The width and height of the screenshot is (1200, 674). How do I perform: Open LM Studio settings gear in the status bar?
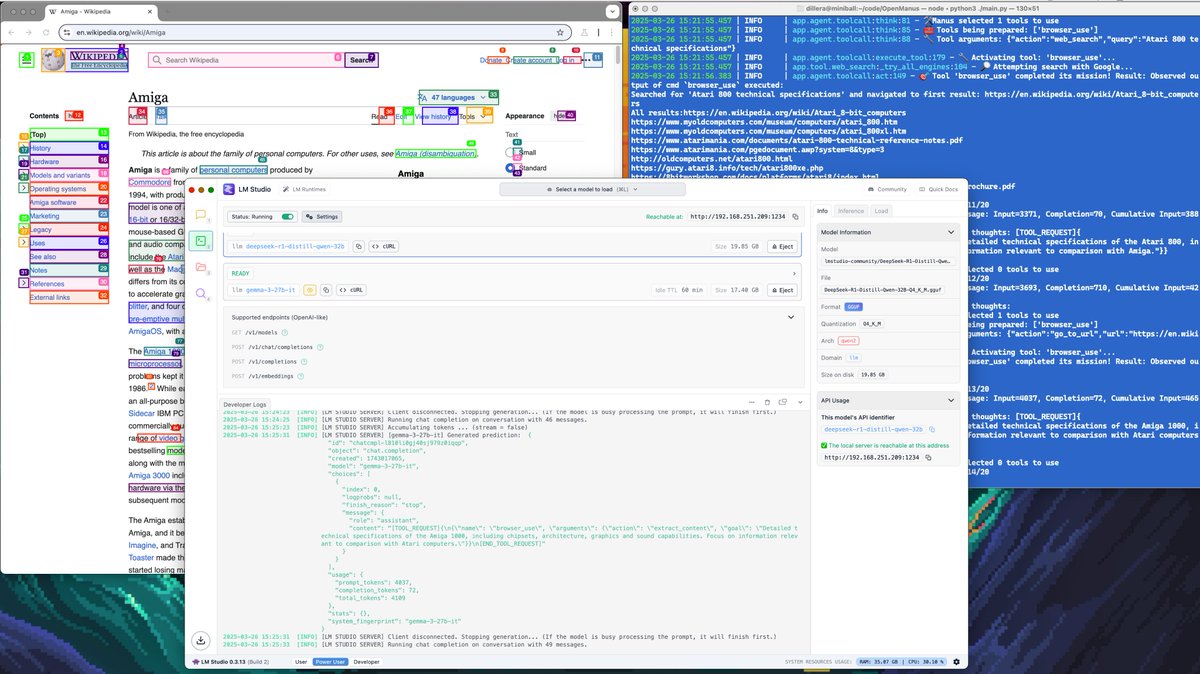(955, 661)
